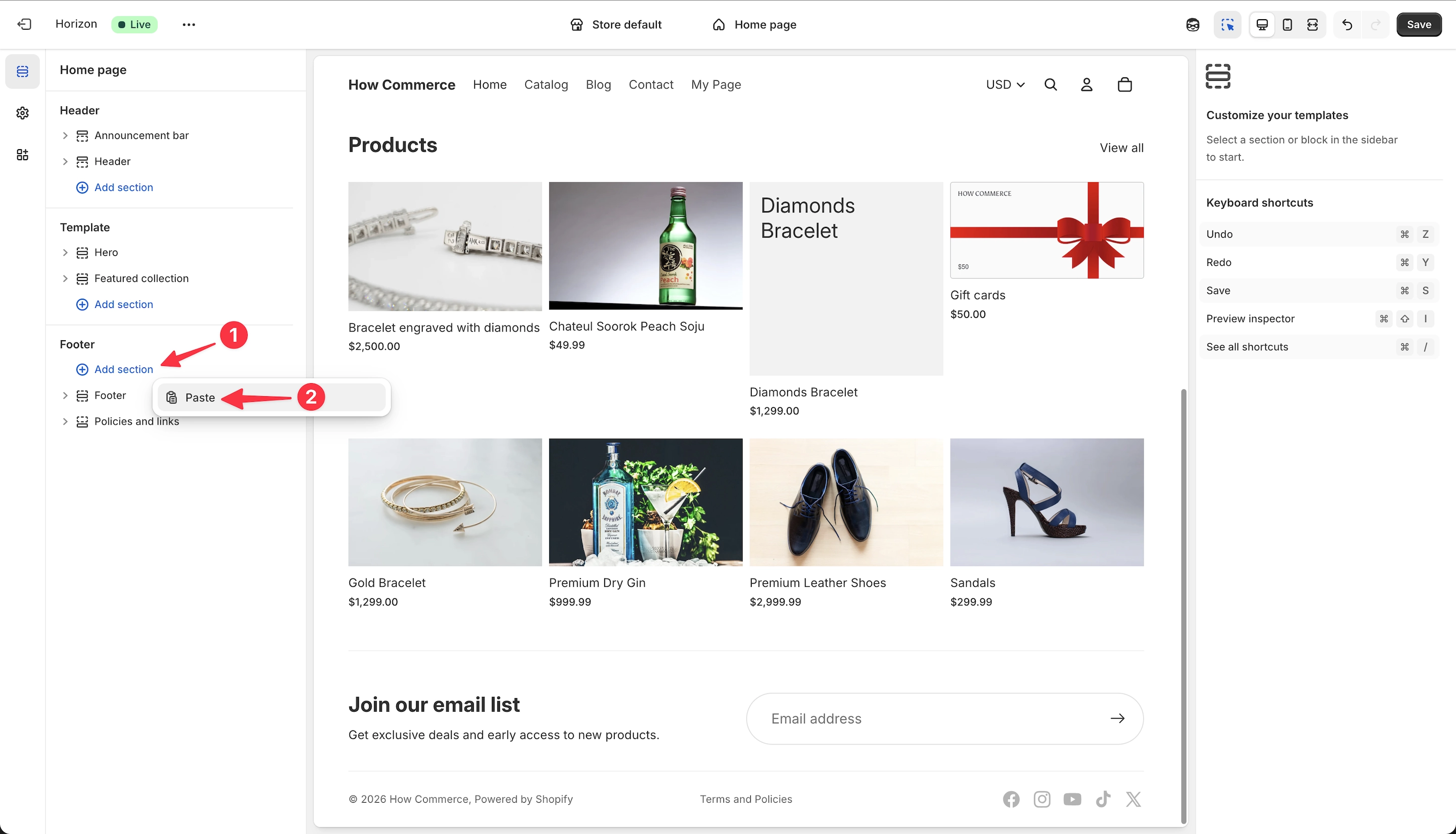Choose Paste from the context menu
Viewport: 1456px width, 834px height.
[271, 397]
